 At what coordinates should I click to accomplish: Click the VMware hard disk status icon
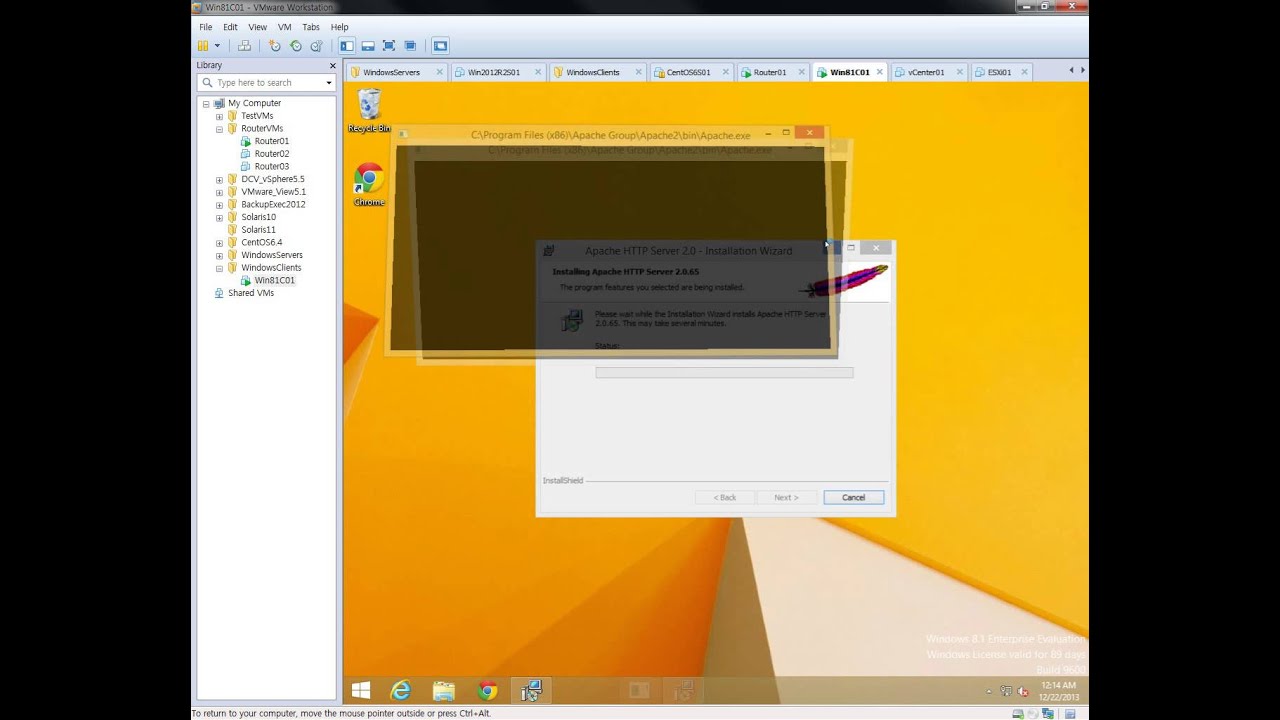pos(1018,713)
